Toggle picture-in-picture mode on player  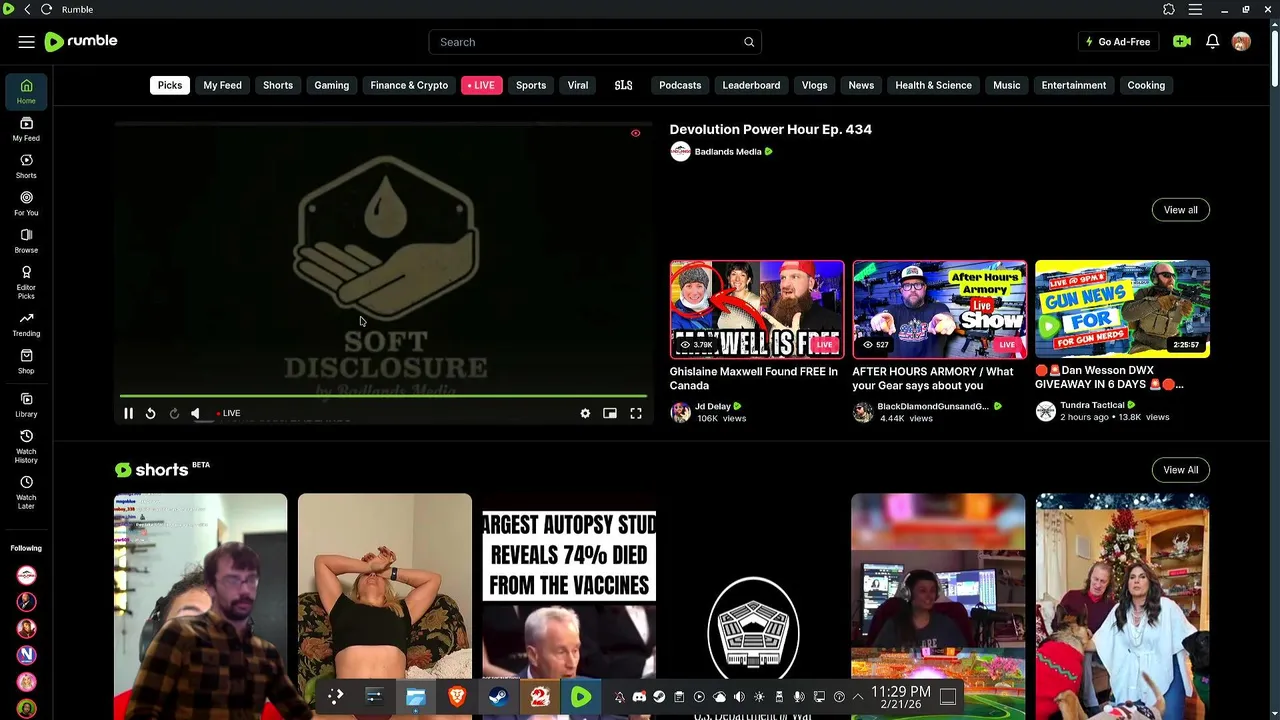tap(610, 413)
